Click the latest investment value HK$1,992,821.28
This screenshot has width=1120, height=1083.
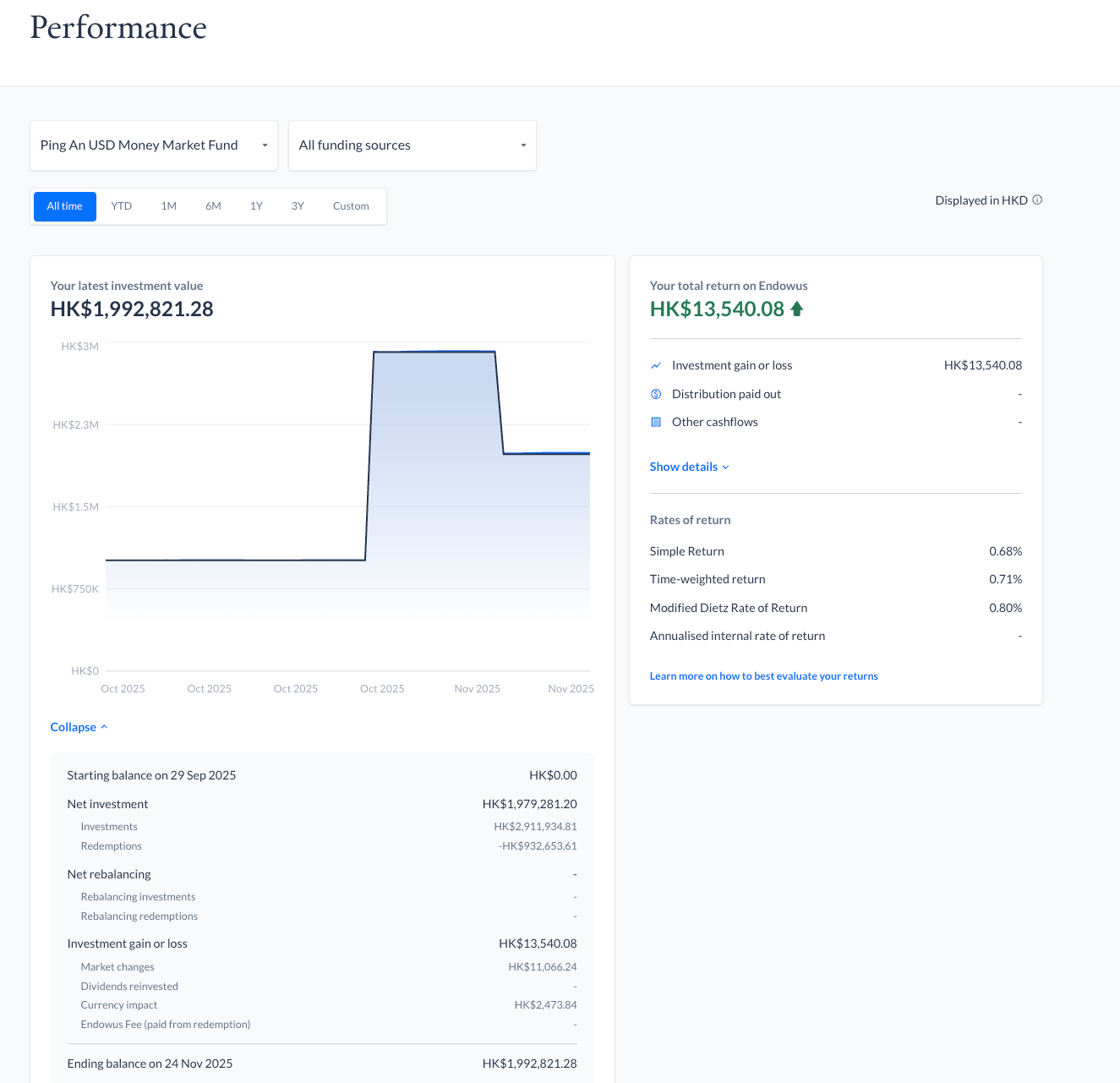(132, 309)
